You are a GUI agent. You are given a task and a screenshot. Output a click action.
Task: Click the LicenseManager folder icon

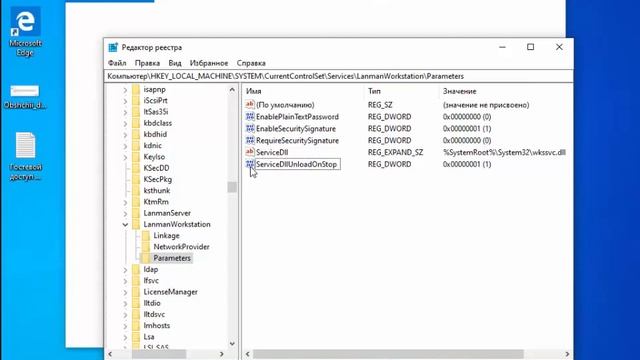click(136, 292)
